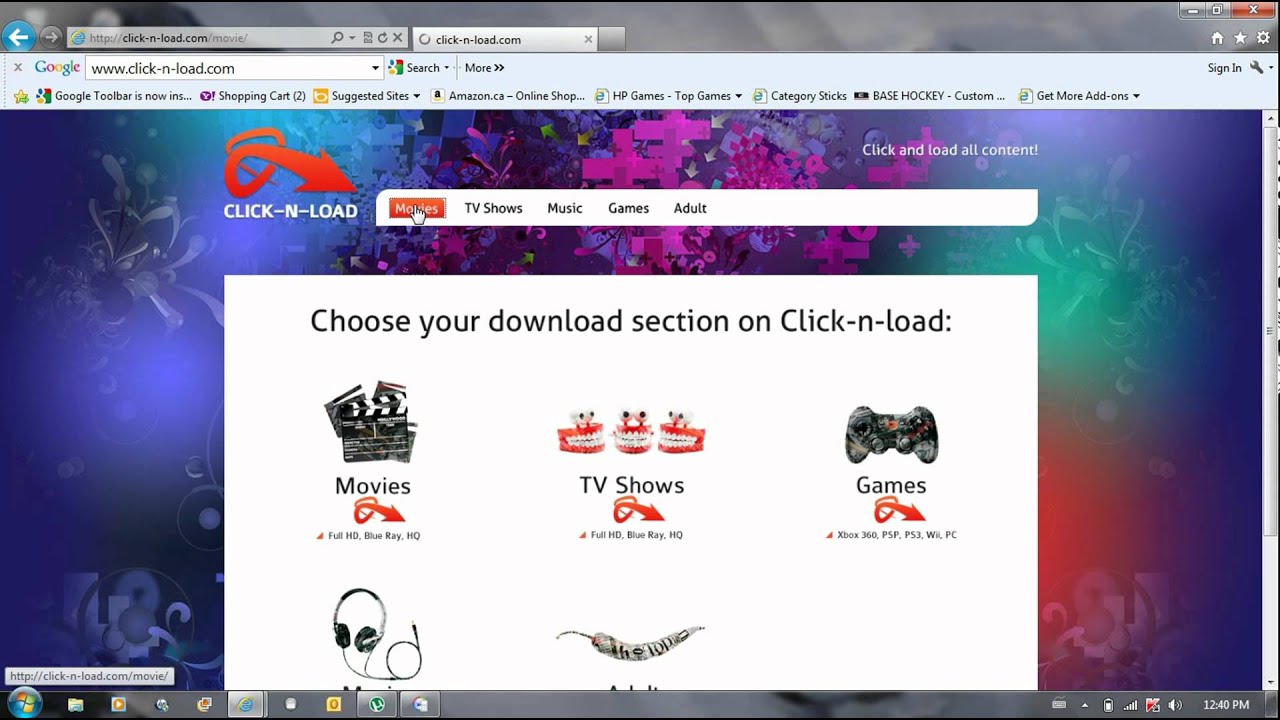Select the Adult navigation tab
1280x720 pixels.
(x=690, y=208)
